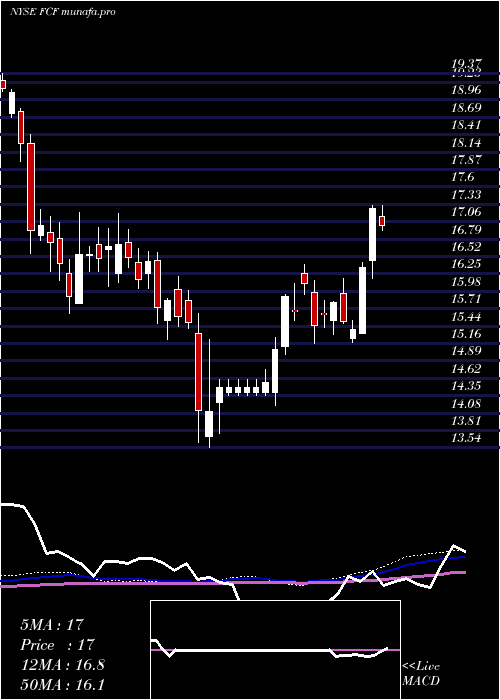Click the 16.79 price label
Image resolution: width=500 pixels, height=700 pixels.
[467, 230]
